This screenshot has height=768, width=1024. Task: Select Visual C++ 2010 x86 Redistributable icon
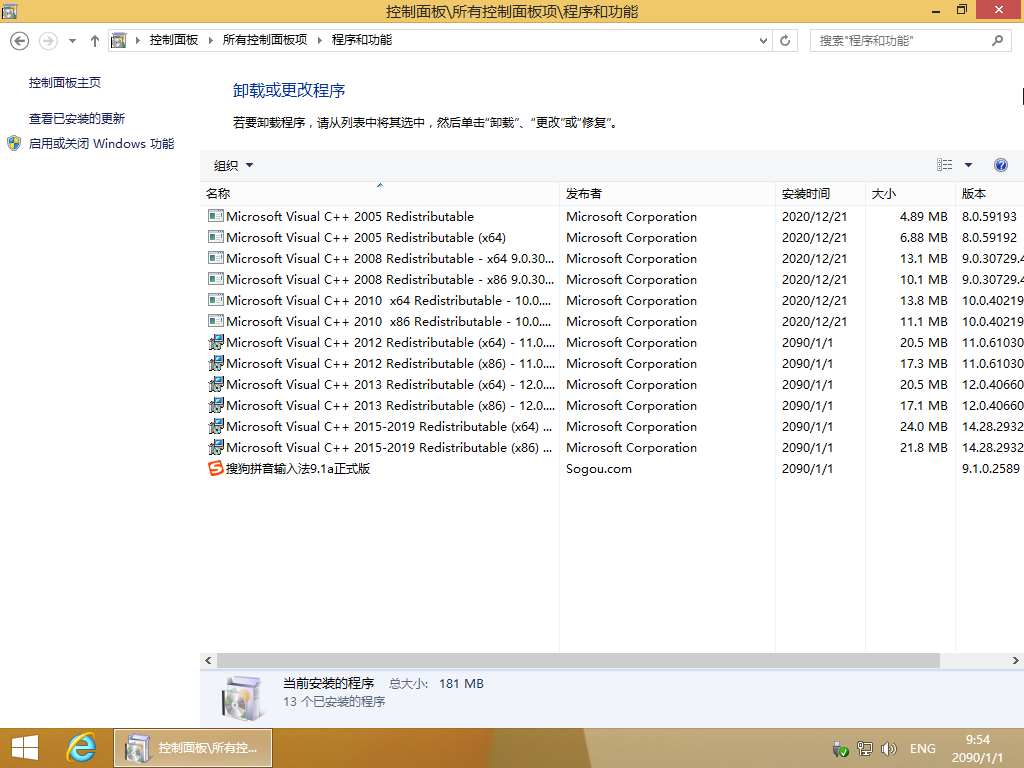pyautogui.click(x=216, y=321)
